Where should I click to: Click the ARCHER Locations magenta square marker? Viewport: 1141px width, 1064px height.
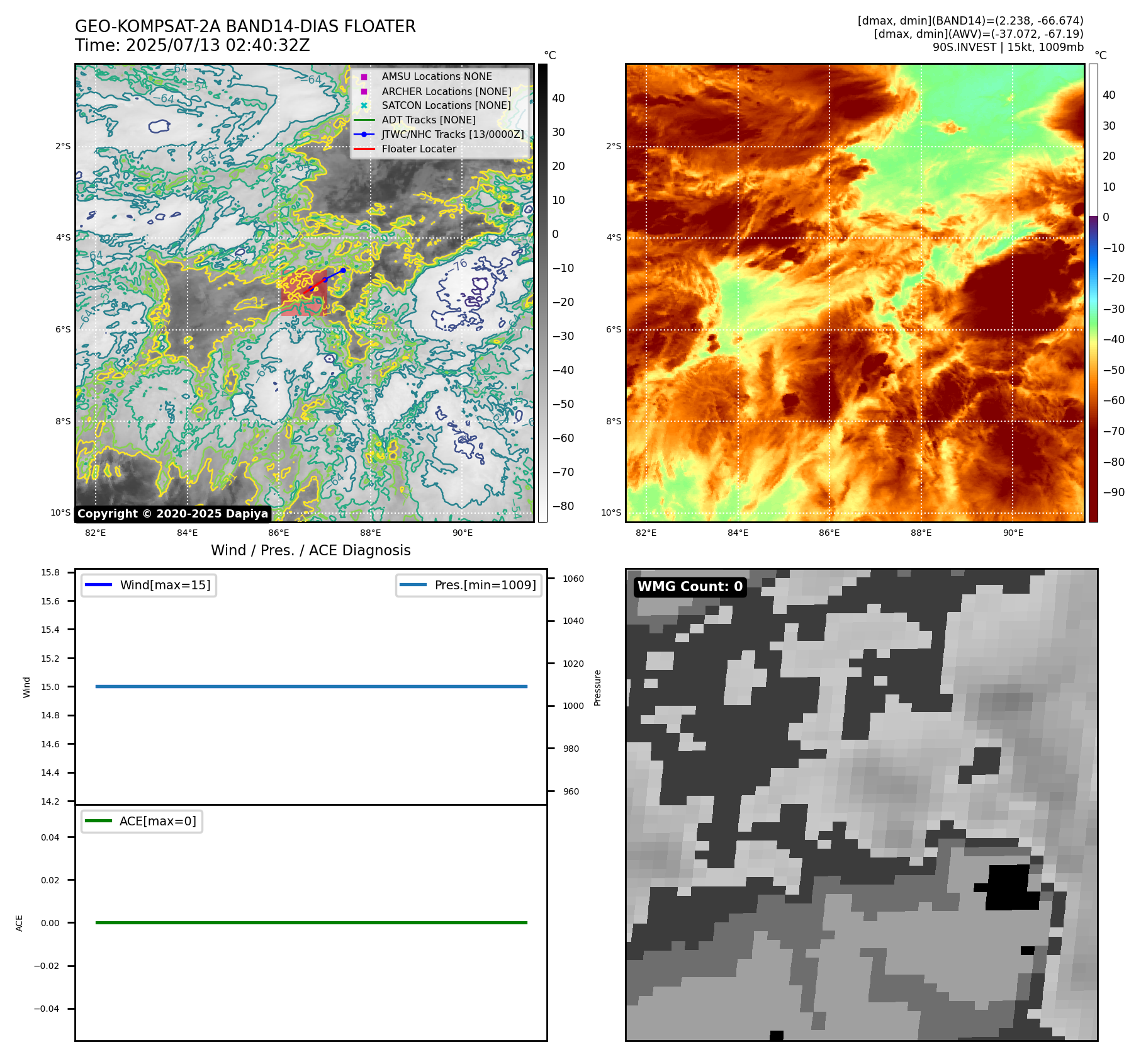click(x=364, y=91)
